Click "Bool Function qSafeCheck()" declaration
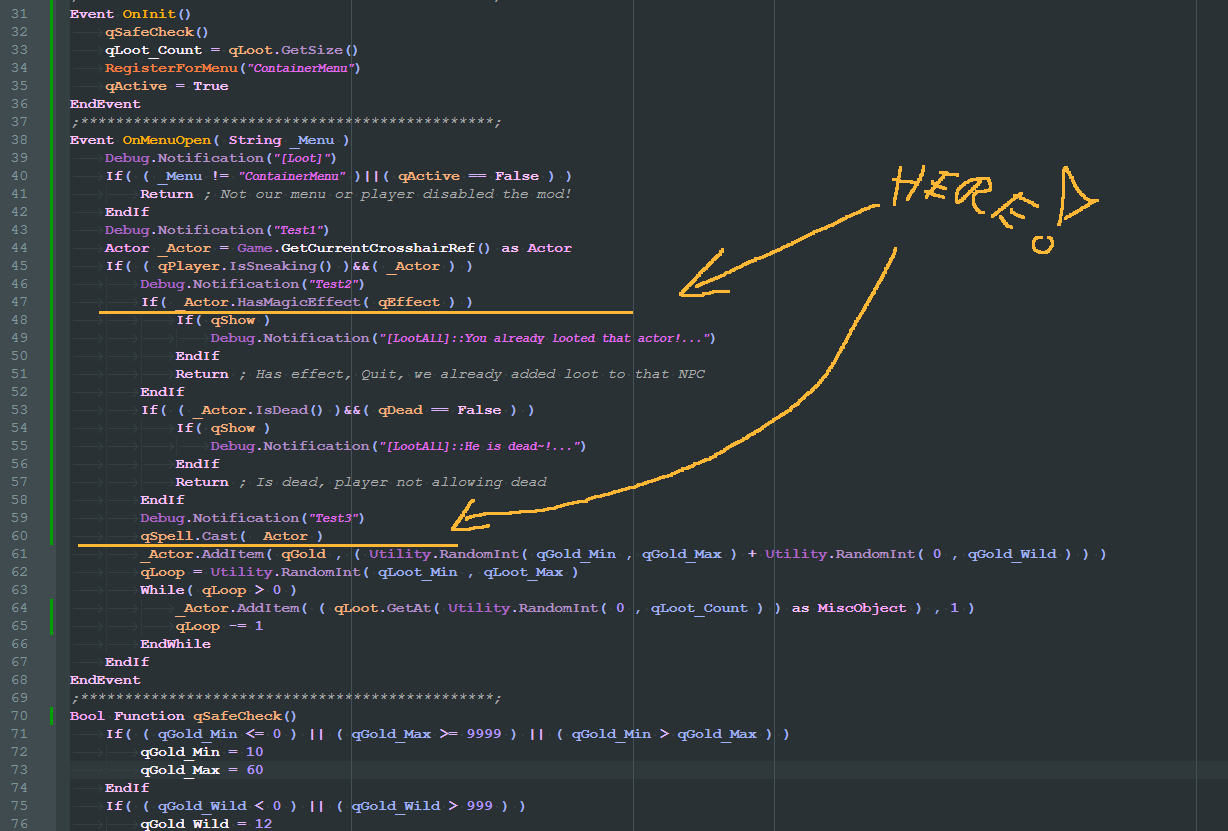This screenshot has height=831, width=1228. [183, 716]
